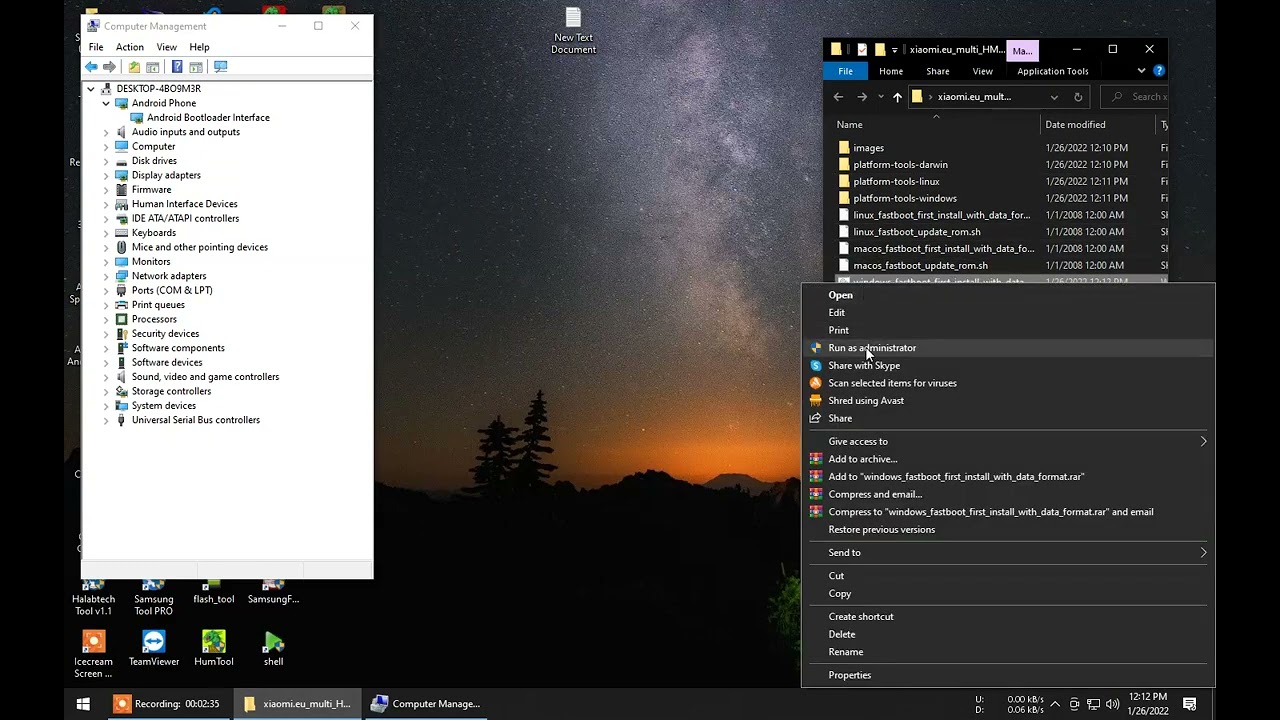Open the shell desktop shortcut
Viewport: 1280px width, 720px height.
(273, 648)
